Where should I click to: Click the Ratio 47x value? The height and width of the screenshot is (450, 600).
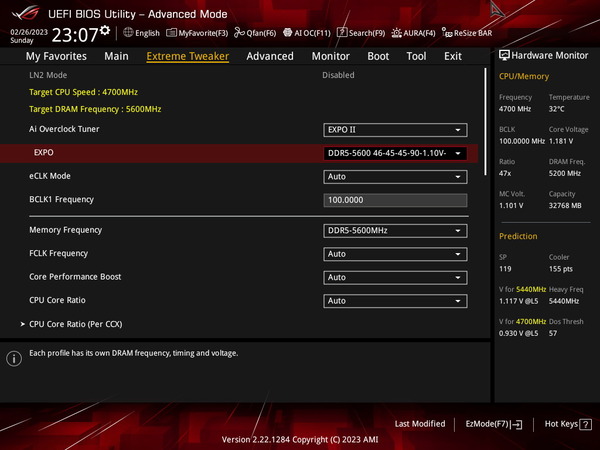[505, 173]
